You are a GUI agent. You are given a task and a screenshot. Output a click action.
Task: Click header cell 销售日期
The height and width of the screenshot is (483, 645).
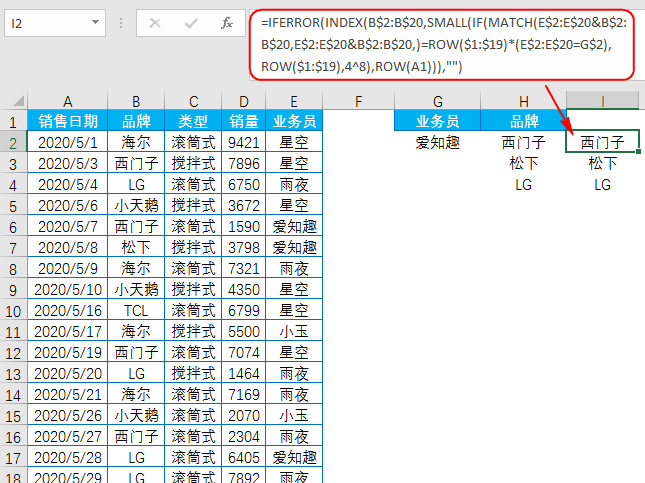click(68, 121)
